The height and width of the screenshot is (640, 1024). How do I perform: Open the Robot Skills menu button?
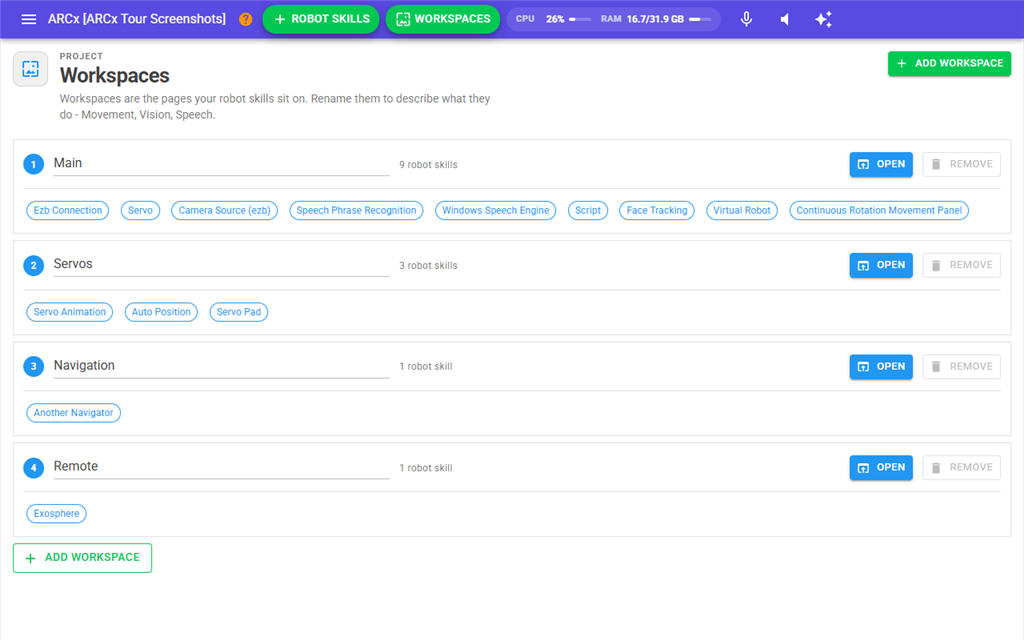click(x=321, y=19)
